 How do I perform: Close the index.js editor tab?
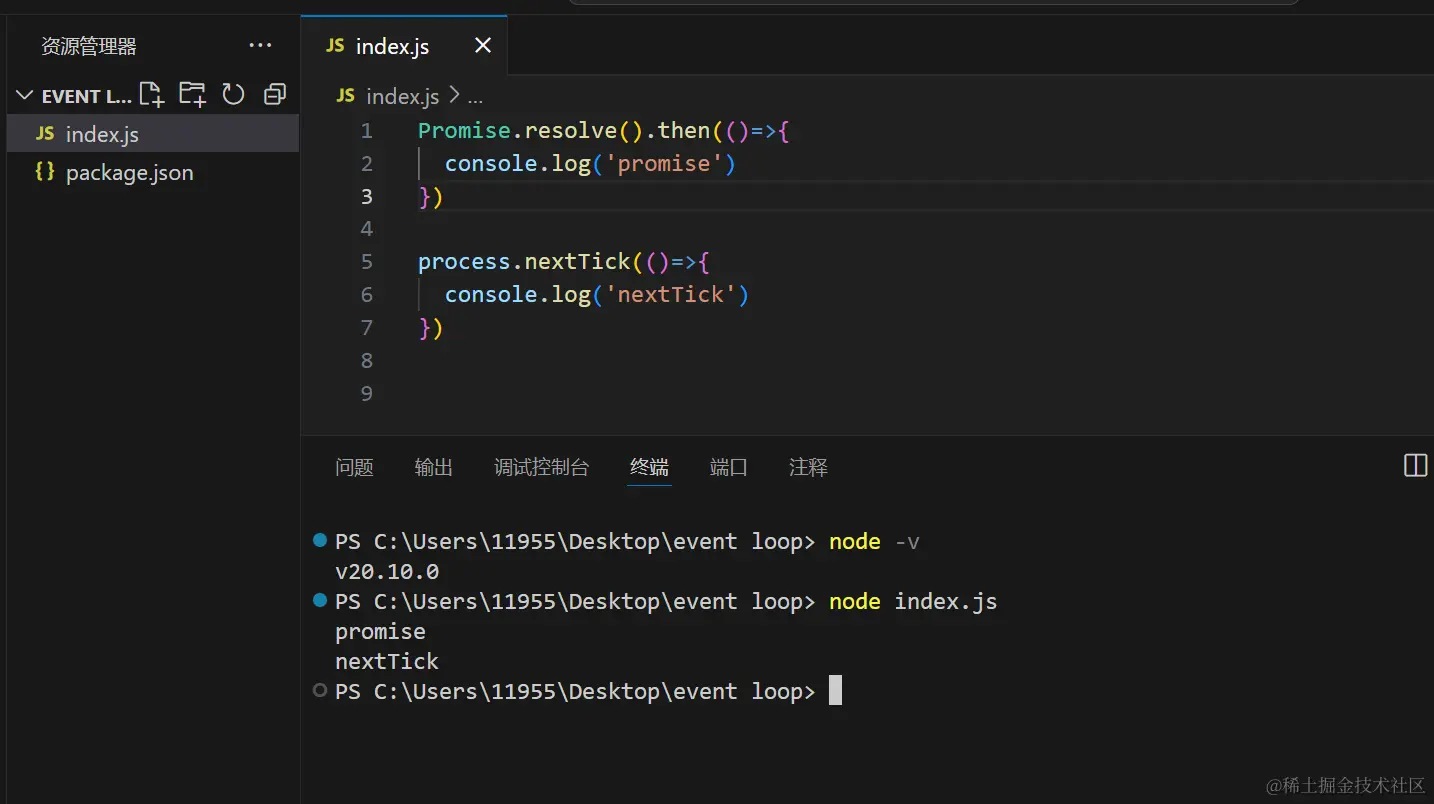click(482, 45)
